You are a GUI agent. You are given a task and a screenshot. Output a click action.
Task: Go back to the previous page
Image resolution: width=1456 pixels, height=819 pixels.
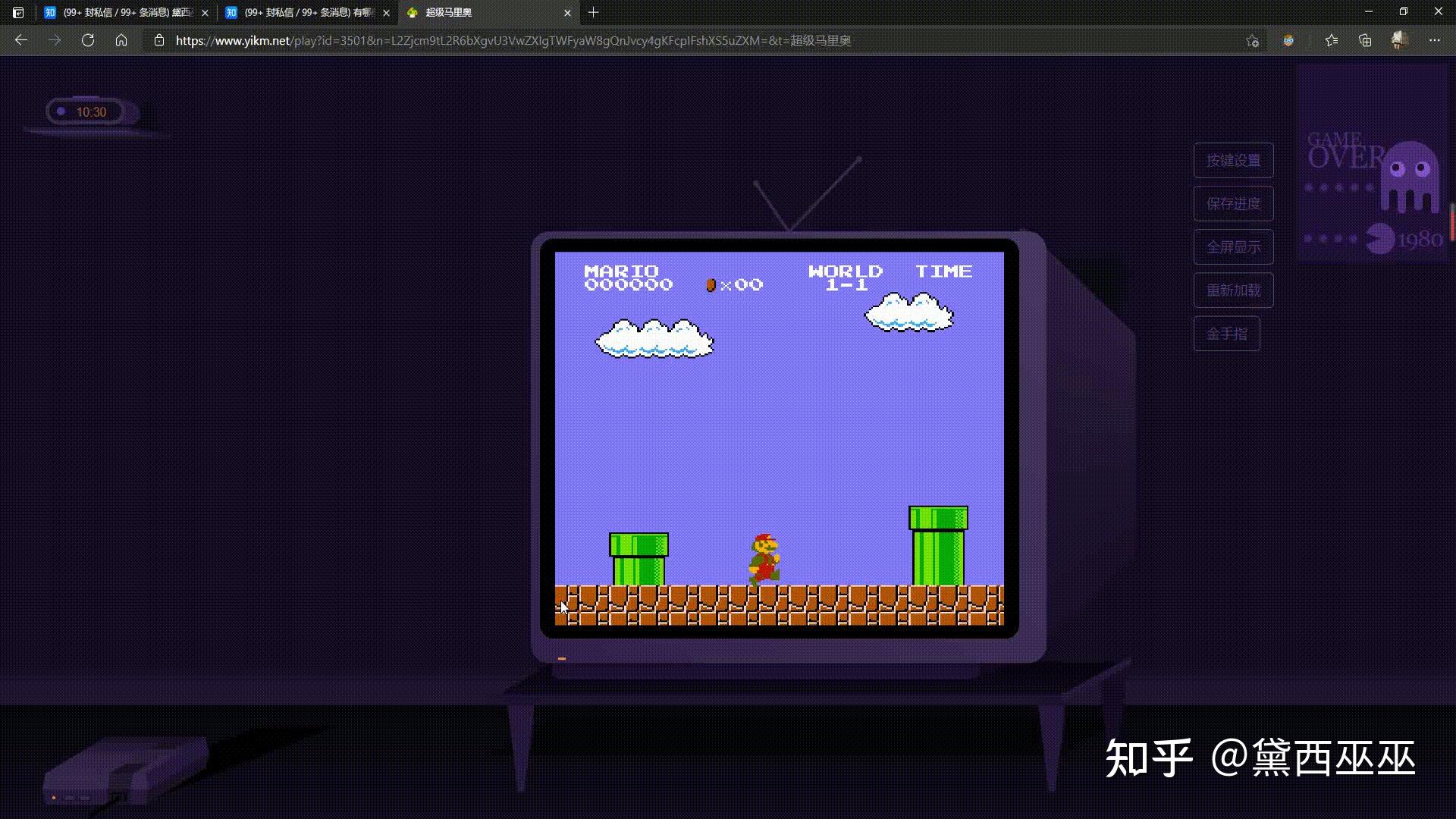pyautogui.click(x=21, y=40)
